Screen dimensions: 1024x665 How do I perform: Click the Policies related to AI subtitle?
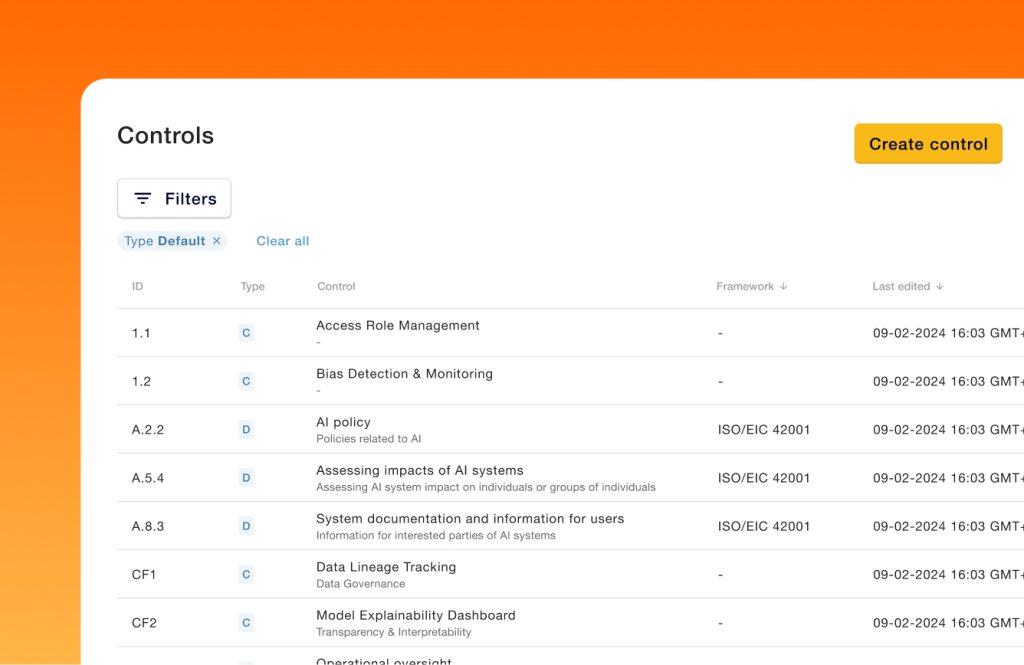point(368,439)
